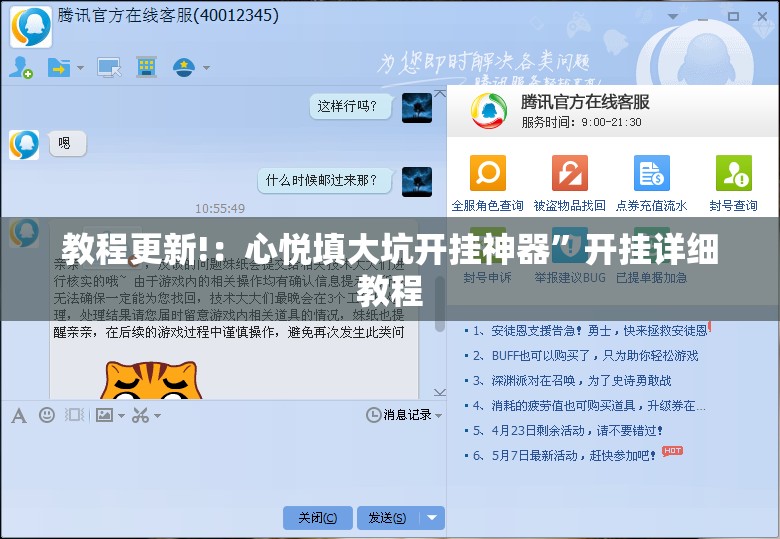
Task: Expand the screenshot scissors dropdown arrow
Action: click(157, 415)
